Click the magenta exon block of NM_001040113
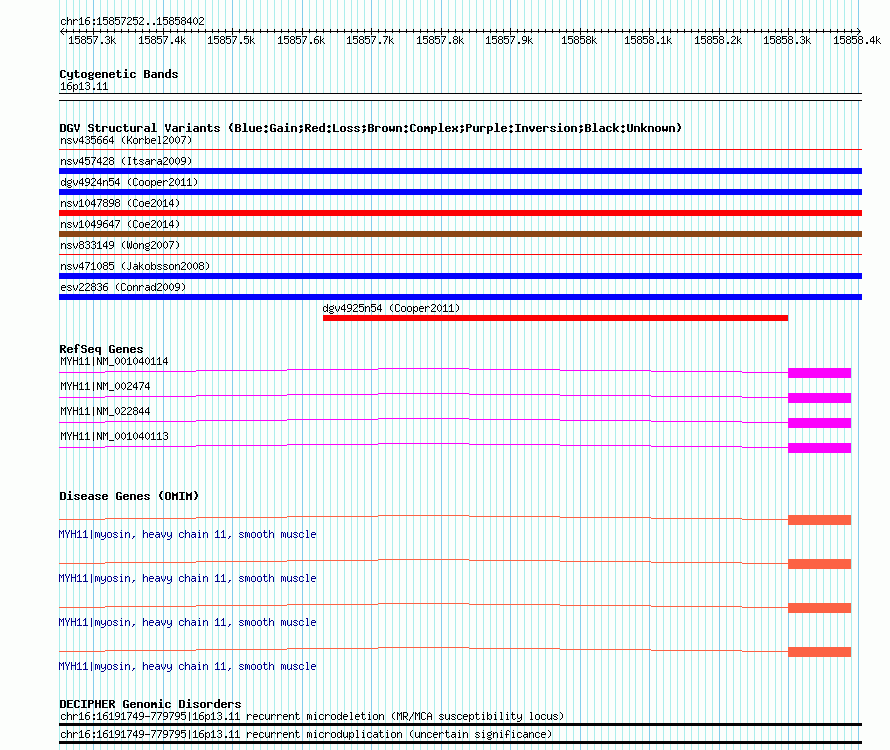Image resolution: width=890 pixels, height=750 pixels. coord(820,448)
